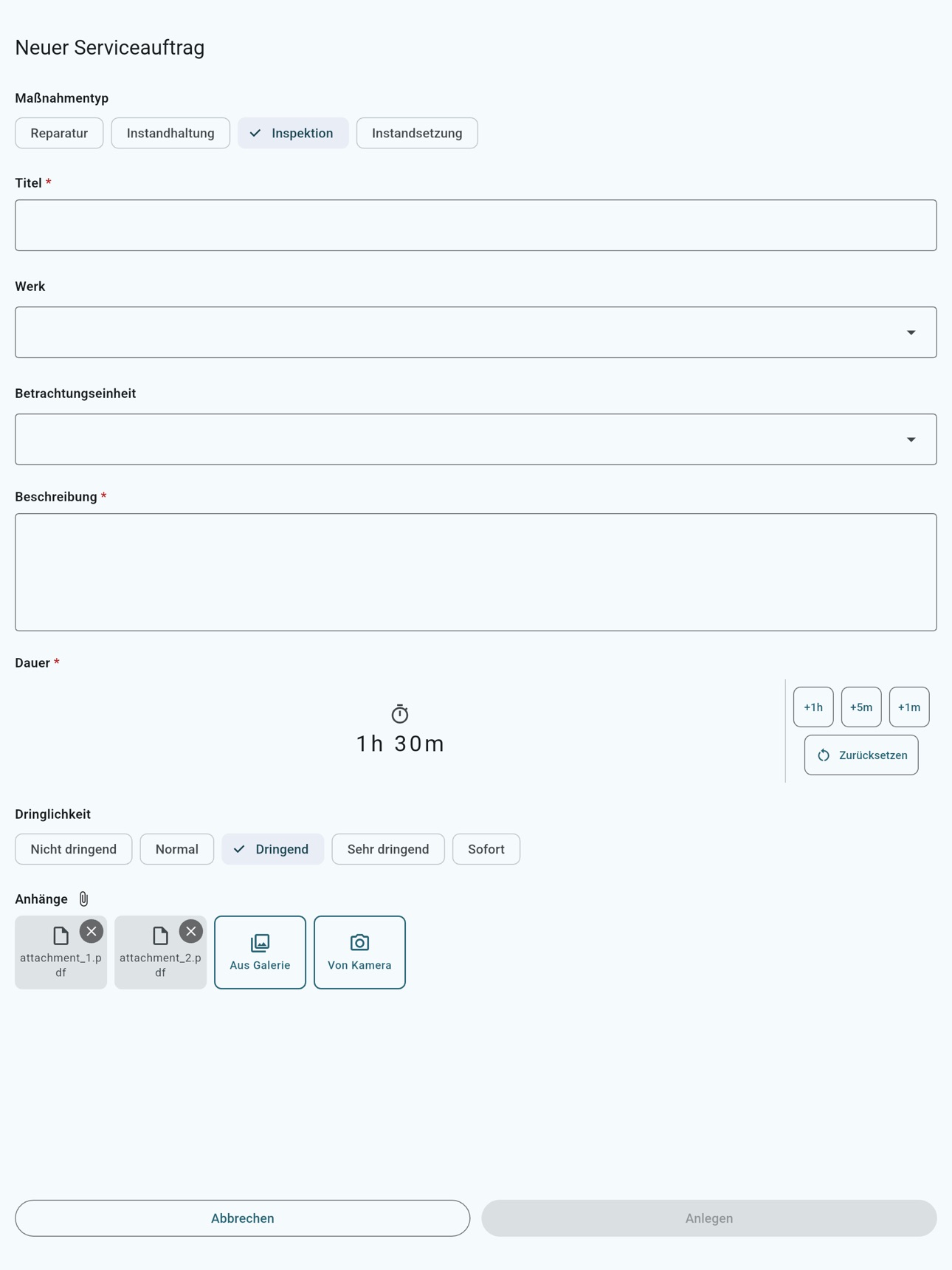The image size is (952, 1270).
Task: Add one minute to the duration
Action: pyautogui.click(x=909, y=707)
